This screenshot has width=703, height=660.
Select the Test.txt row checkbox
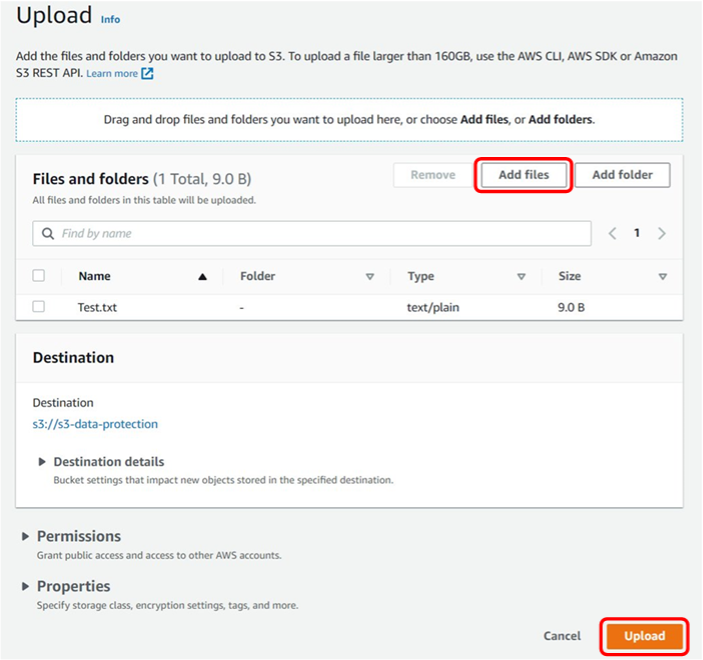click(39, 307)
